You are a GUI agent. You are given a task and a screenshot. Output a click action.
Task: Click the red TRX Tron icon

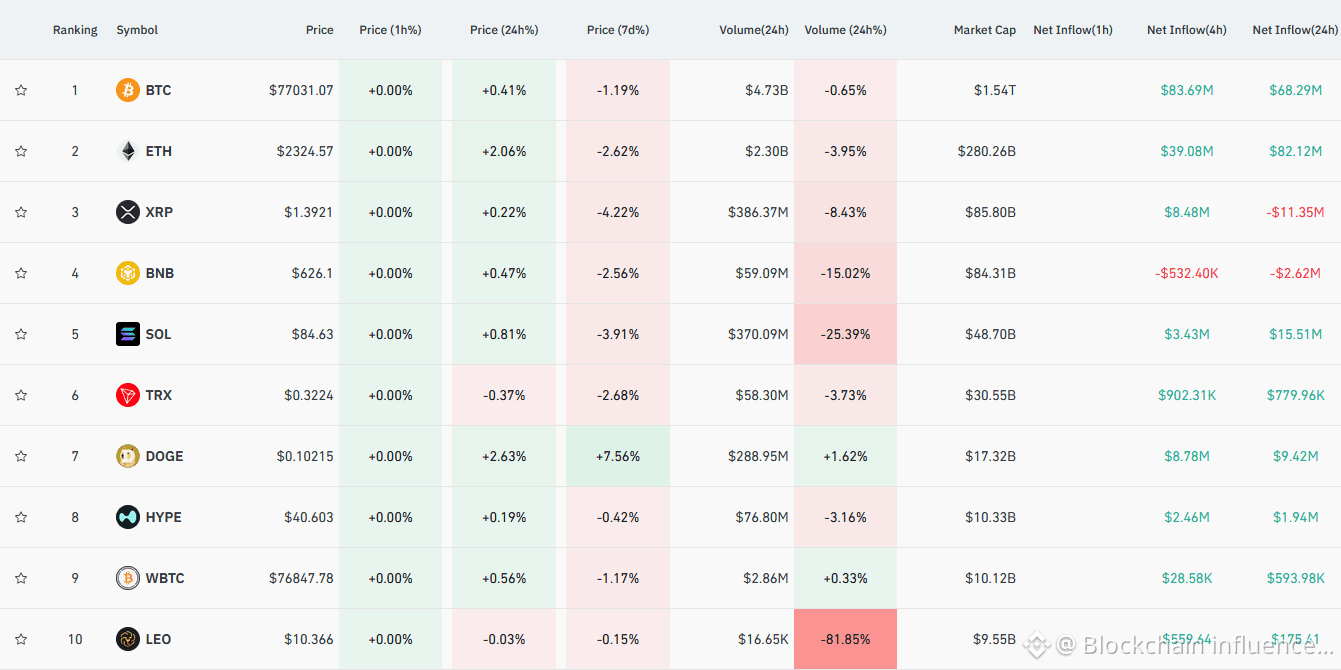coord(128,395)
